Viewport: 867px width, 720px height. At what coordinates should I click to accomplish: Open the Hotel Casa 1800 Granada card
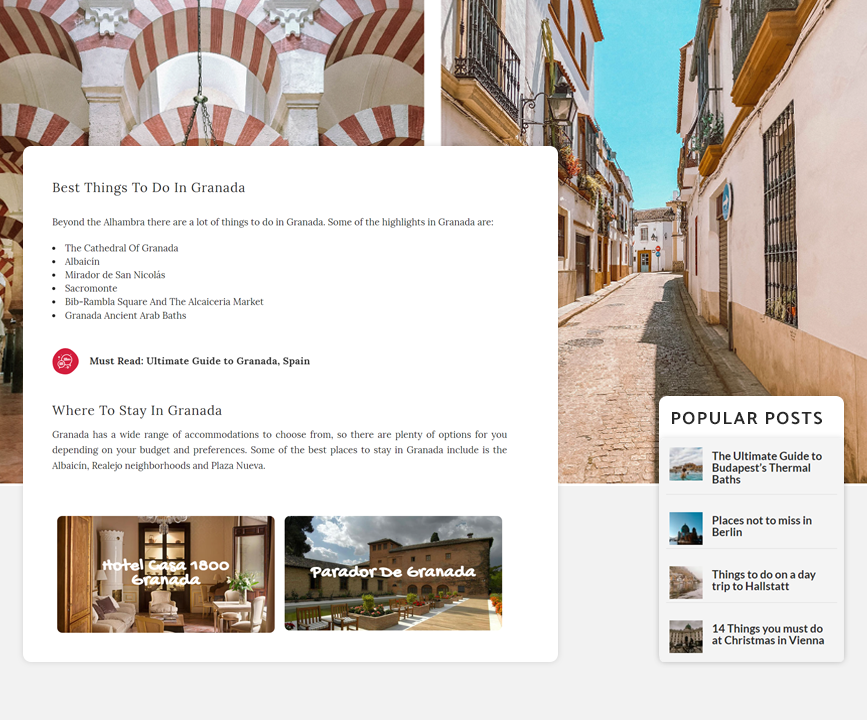(166, 574)
